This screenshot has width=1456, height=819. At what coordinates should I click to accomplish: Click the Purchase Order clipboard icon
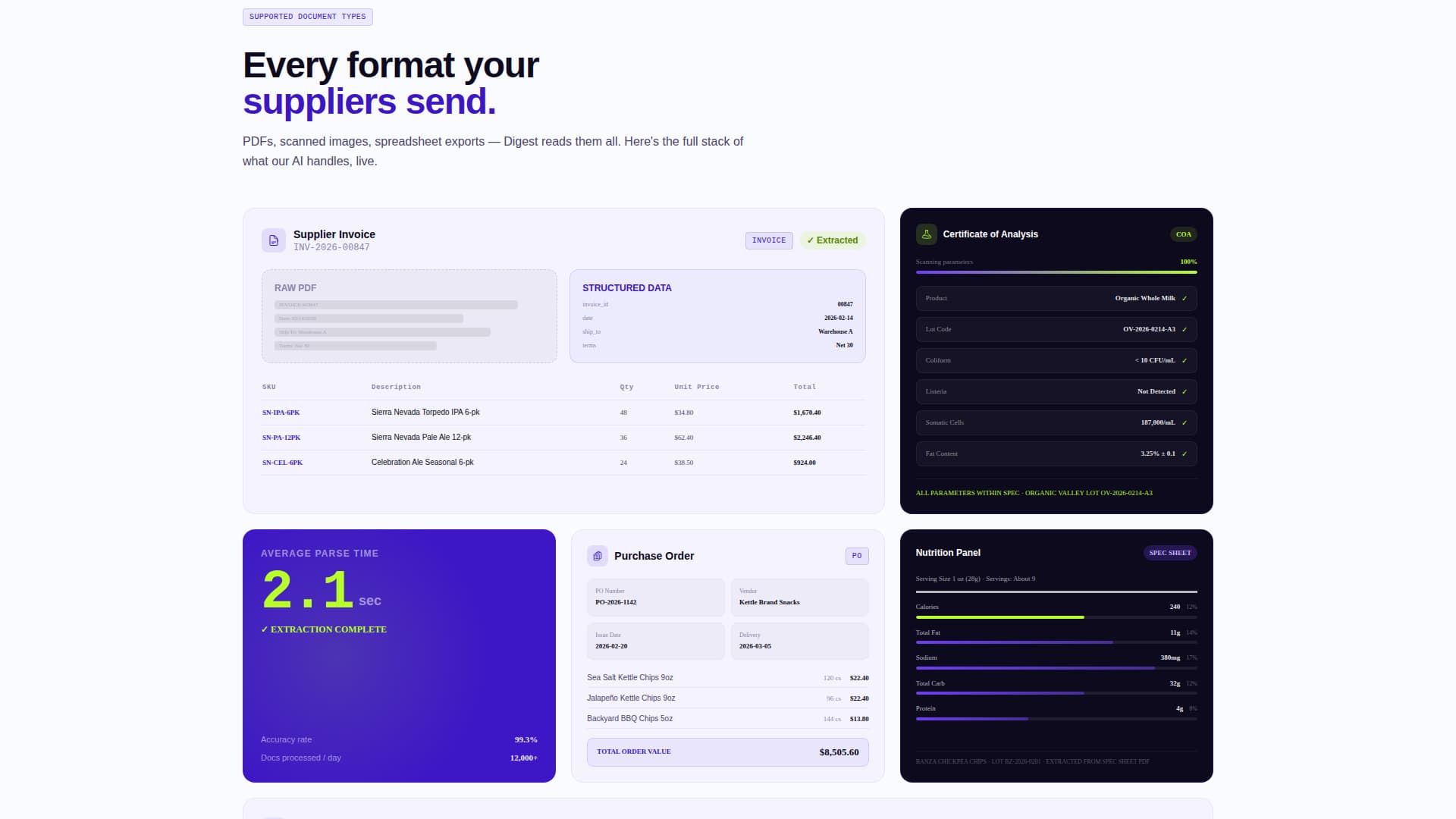click(x=598, y=556)
